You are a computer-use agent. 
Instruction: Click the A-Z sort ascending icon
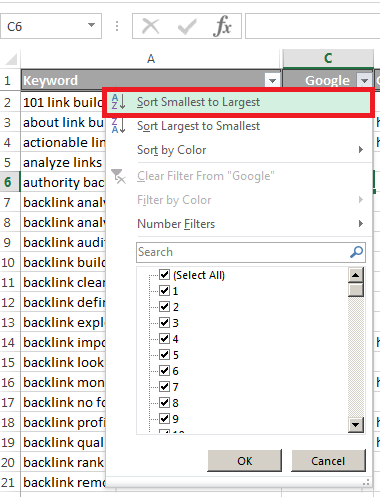[118, 102]
